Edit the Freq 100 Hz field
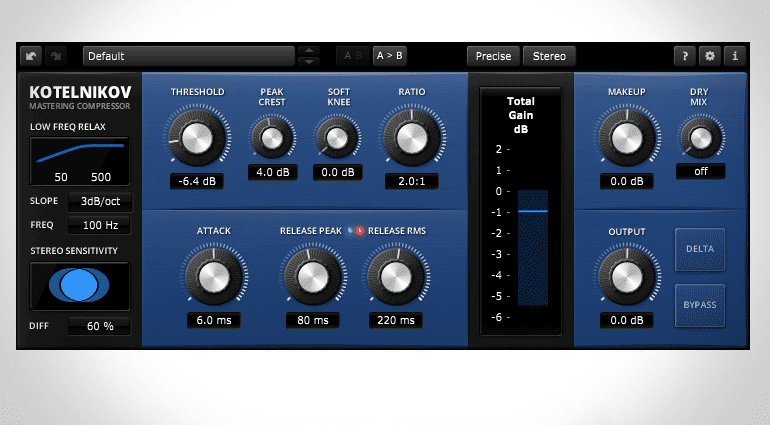Screen dimensions: 770x425 100,226
